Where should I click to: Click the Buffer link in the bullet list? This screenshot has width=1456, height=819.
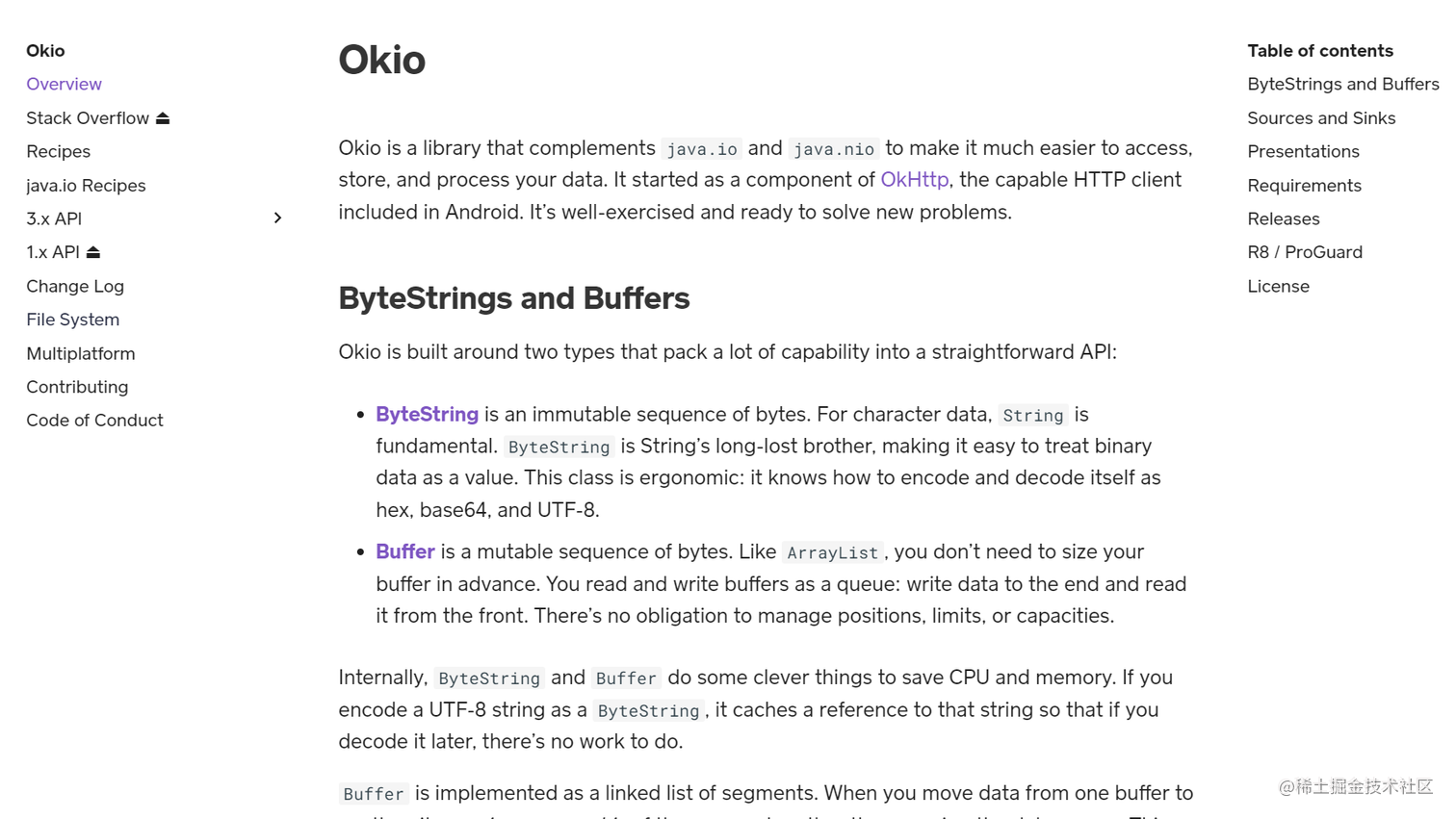404,551
